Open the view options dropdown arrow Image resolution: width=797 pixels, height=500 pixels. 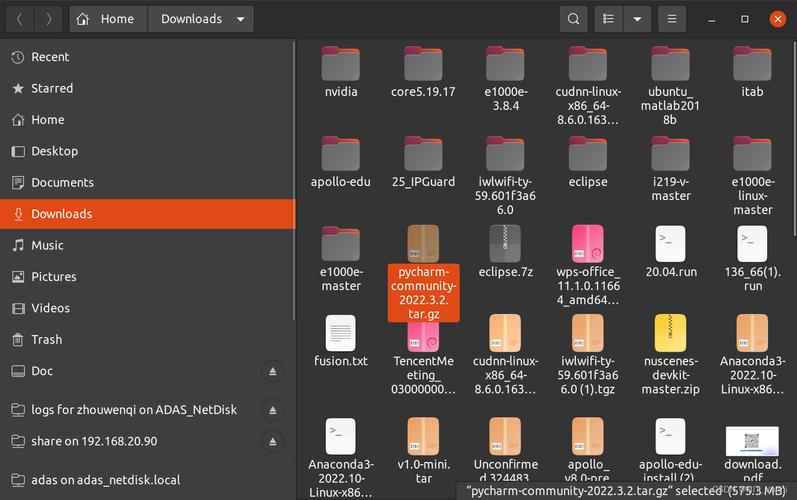tap(637, 19)
